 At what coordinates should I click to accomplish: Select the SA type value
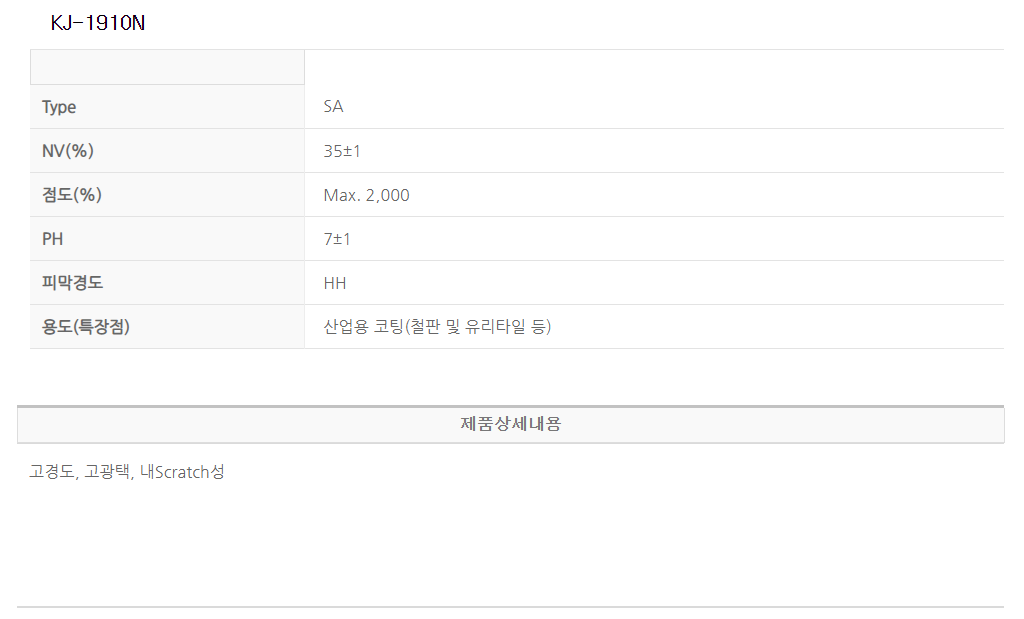pyautogui.click(x=334, y=107)
